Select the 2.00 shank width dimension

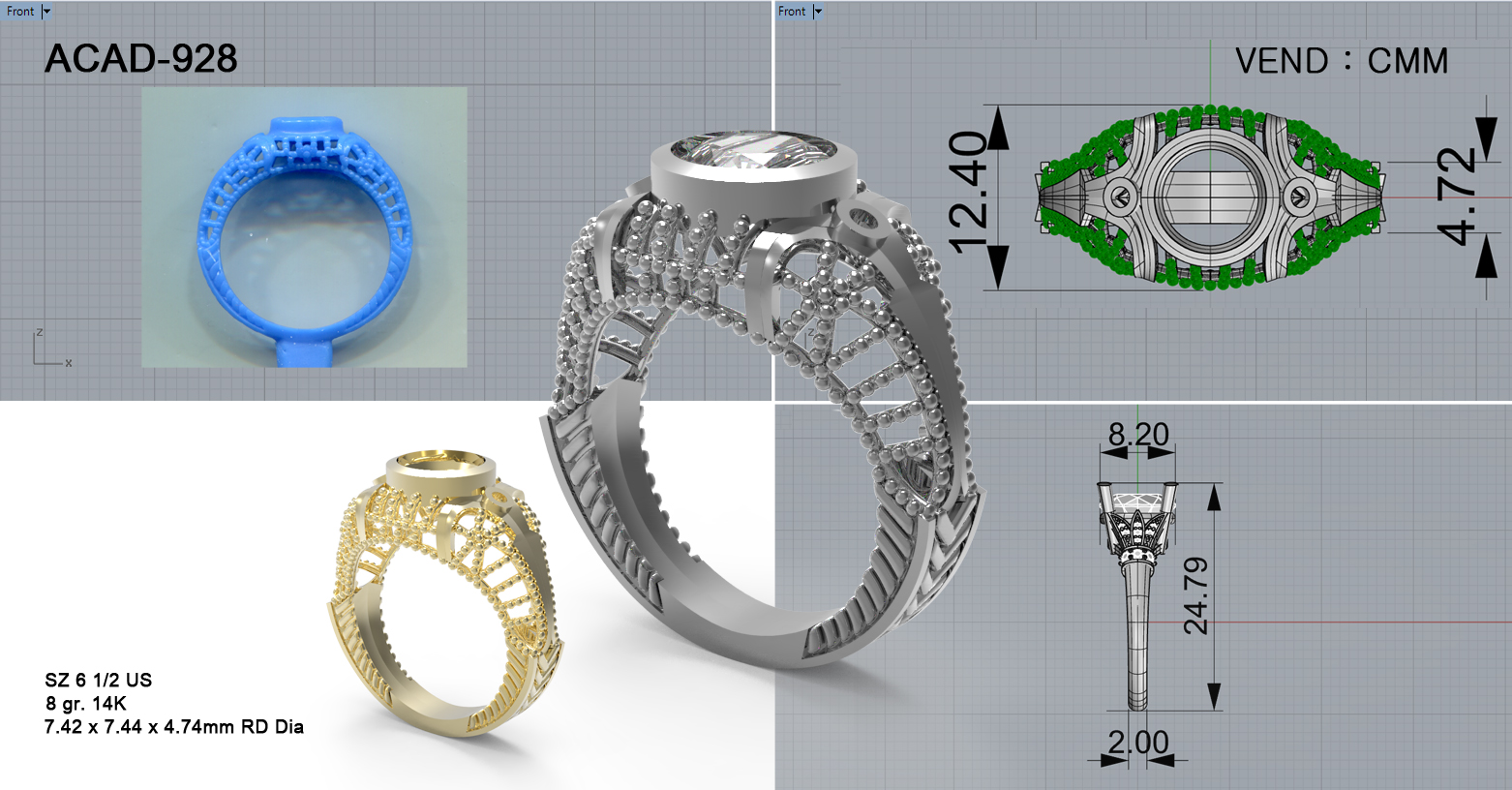(x=1138, y=743)
